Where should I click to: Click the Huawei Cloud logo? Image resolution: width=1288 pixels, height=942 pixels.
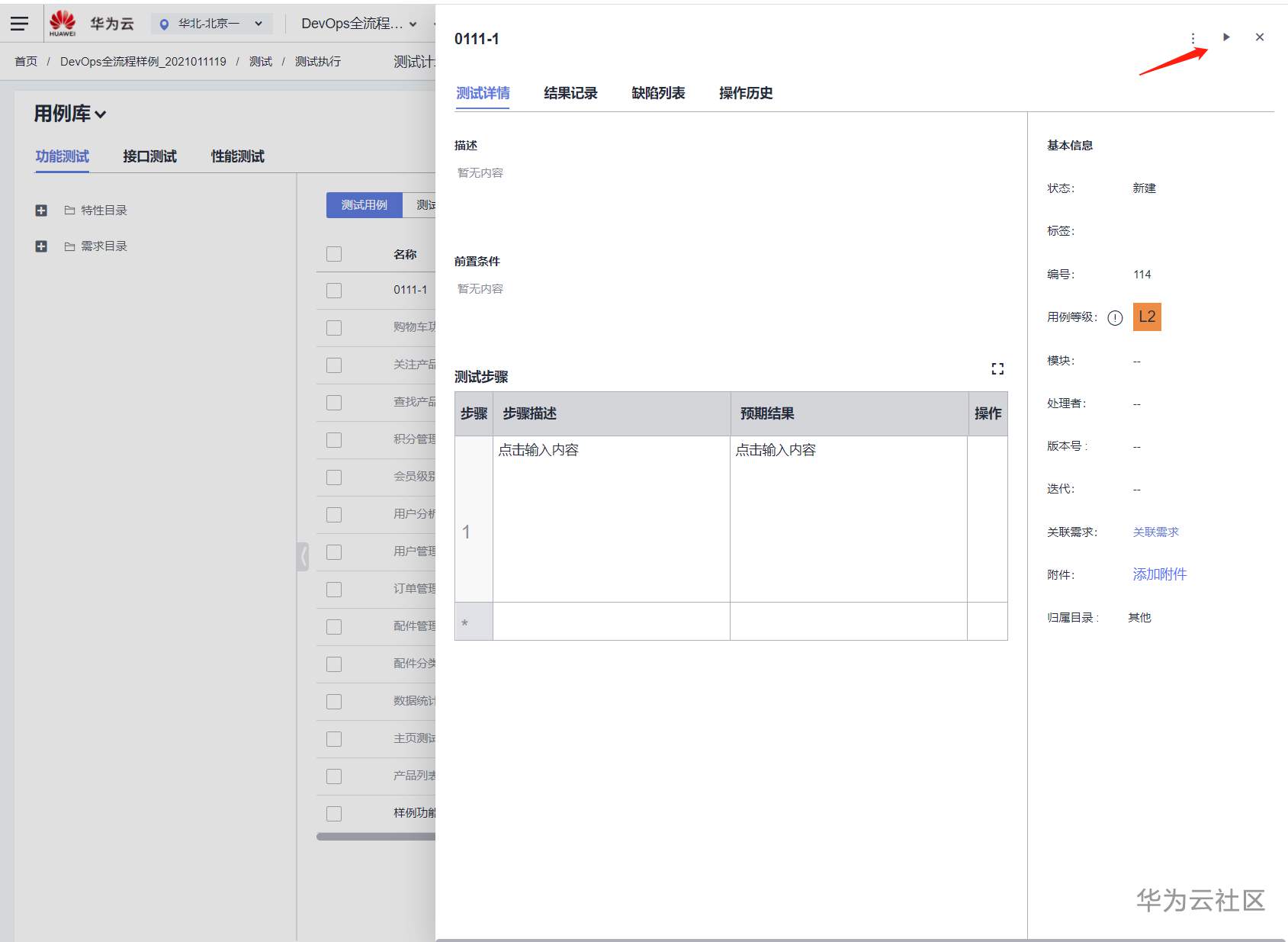(63, 24)
